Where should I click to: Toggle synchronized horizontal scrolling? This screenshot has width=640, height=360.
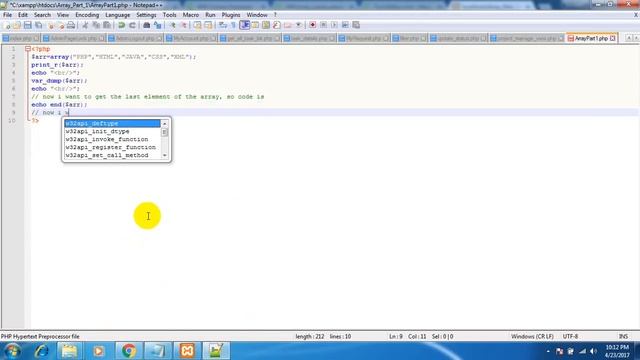pos(208,25)
